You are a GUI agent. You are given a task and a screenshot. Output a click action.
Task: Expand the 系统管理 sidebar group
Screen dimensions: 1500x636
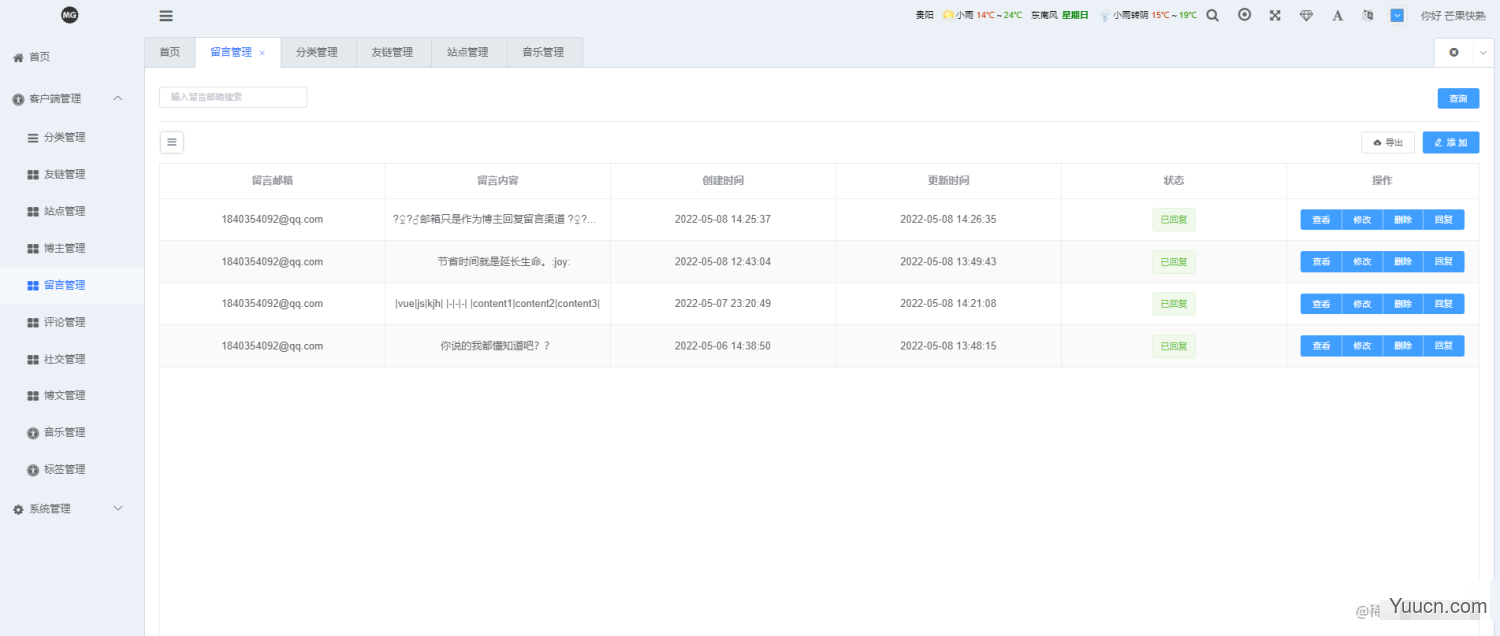point(118,509)
